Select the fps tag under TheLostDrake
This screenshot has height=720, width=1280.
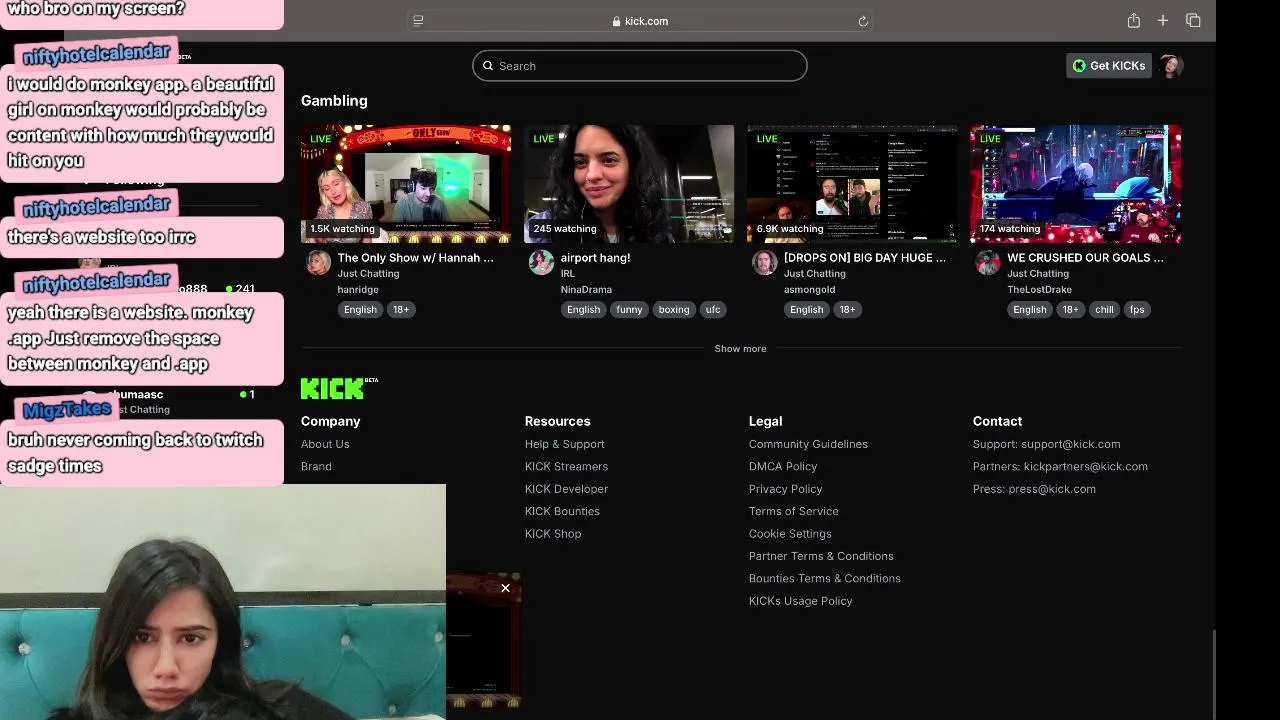click(1137, 310)
